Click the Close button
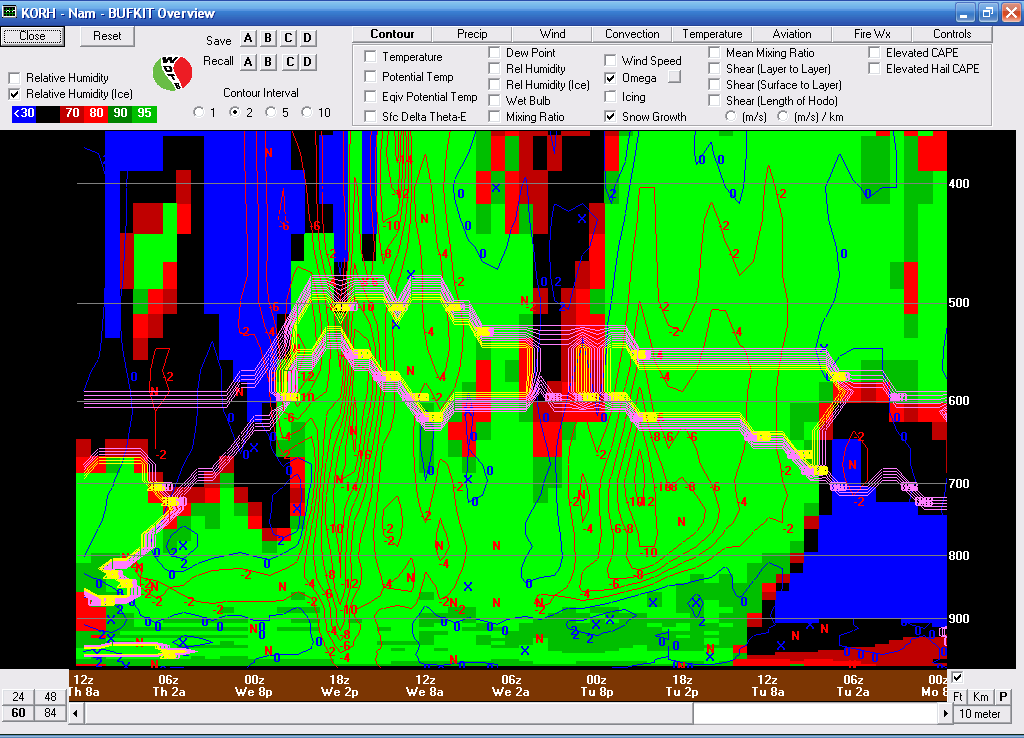This screenshot has height=738, width=1024. tap(33, 36)
